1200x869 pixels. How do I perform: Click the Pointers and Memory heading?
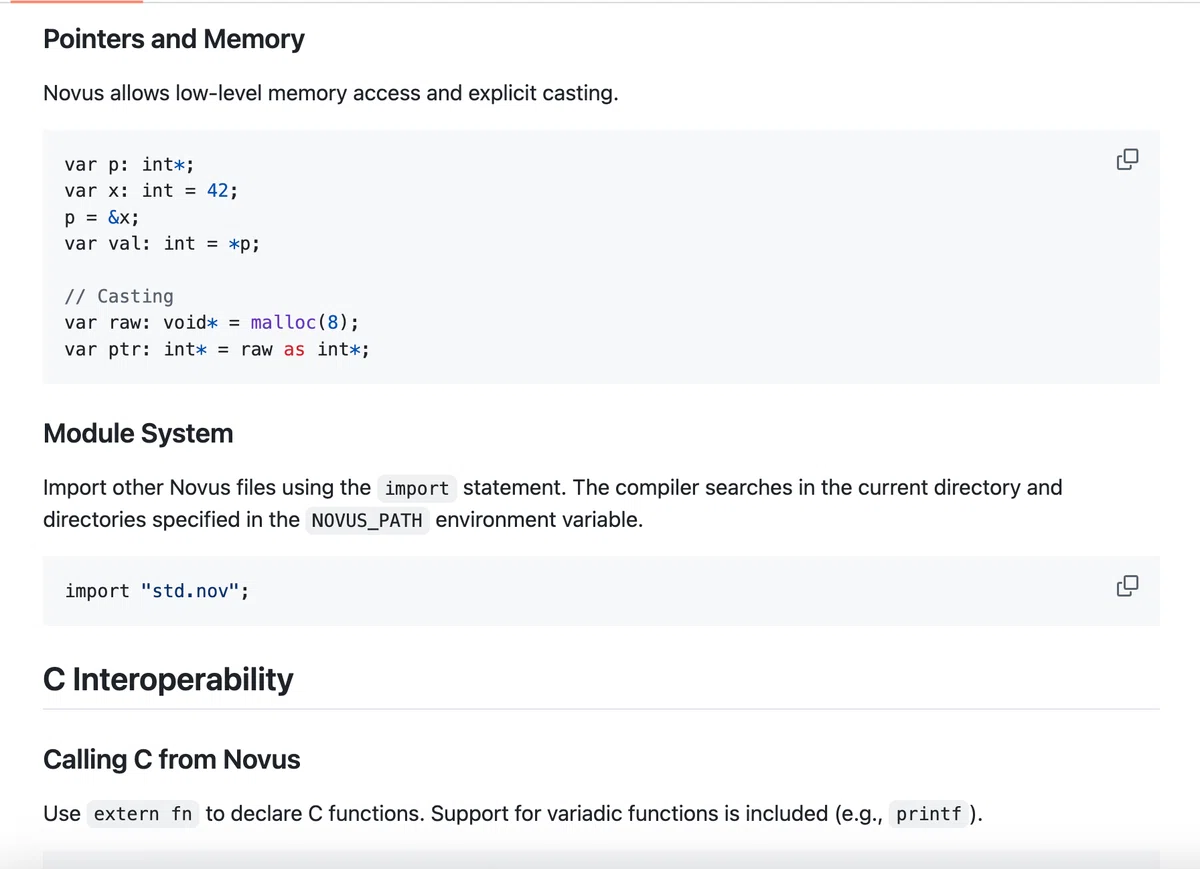(x=174, y=39)
